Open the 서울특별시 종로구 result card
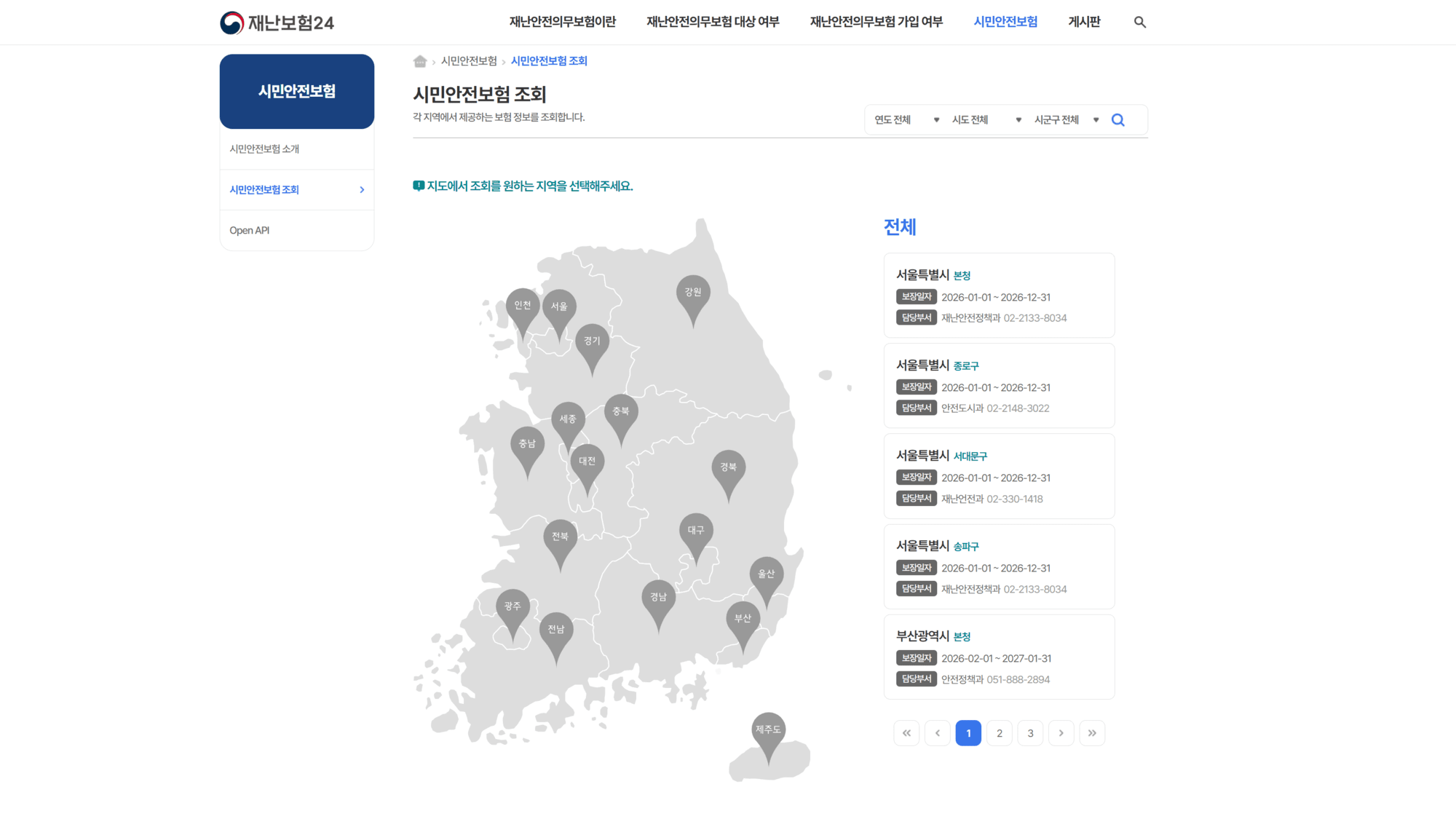The width and height of the screenshot is (1456, 819). 999,386
